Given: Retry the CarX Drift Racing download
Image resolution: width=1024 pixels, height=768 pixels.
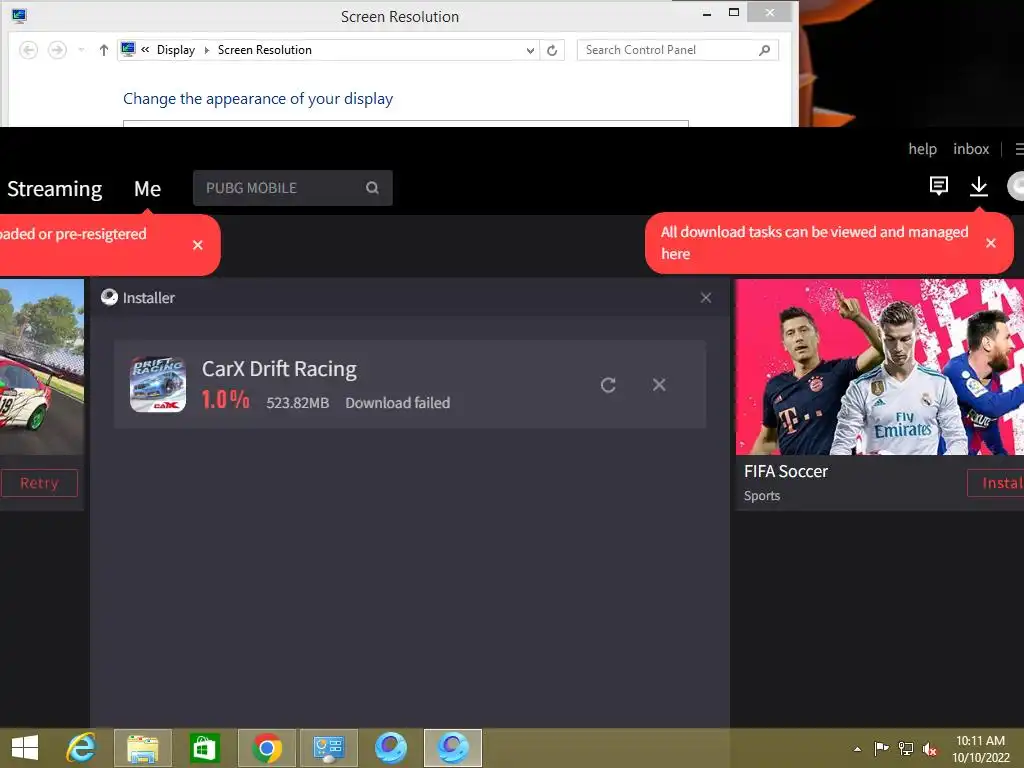Looking at the screenshot, I should [x=608, y=385].
